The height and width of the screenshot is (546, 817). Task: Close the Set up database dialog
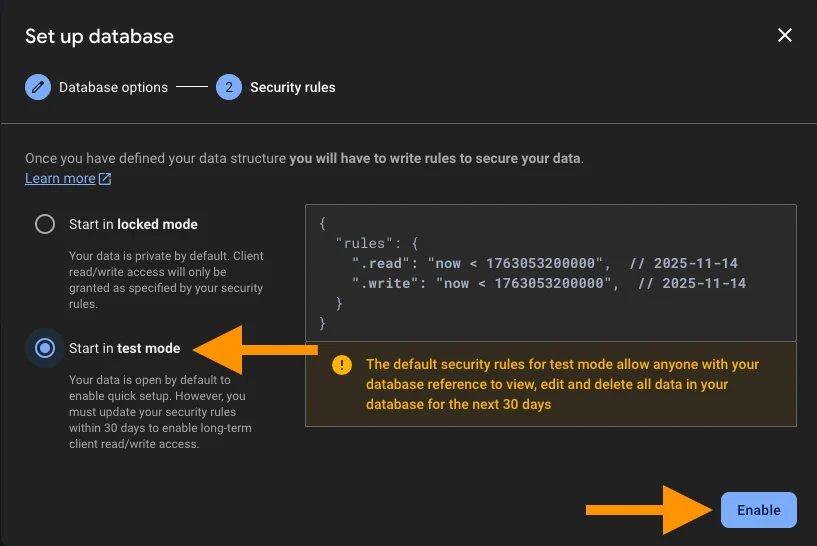tap(785, 36)
